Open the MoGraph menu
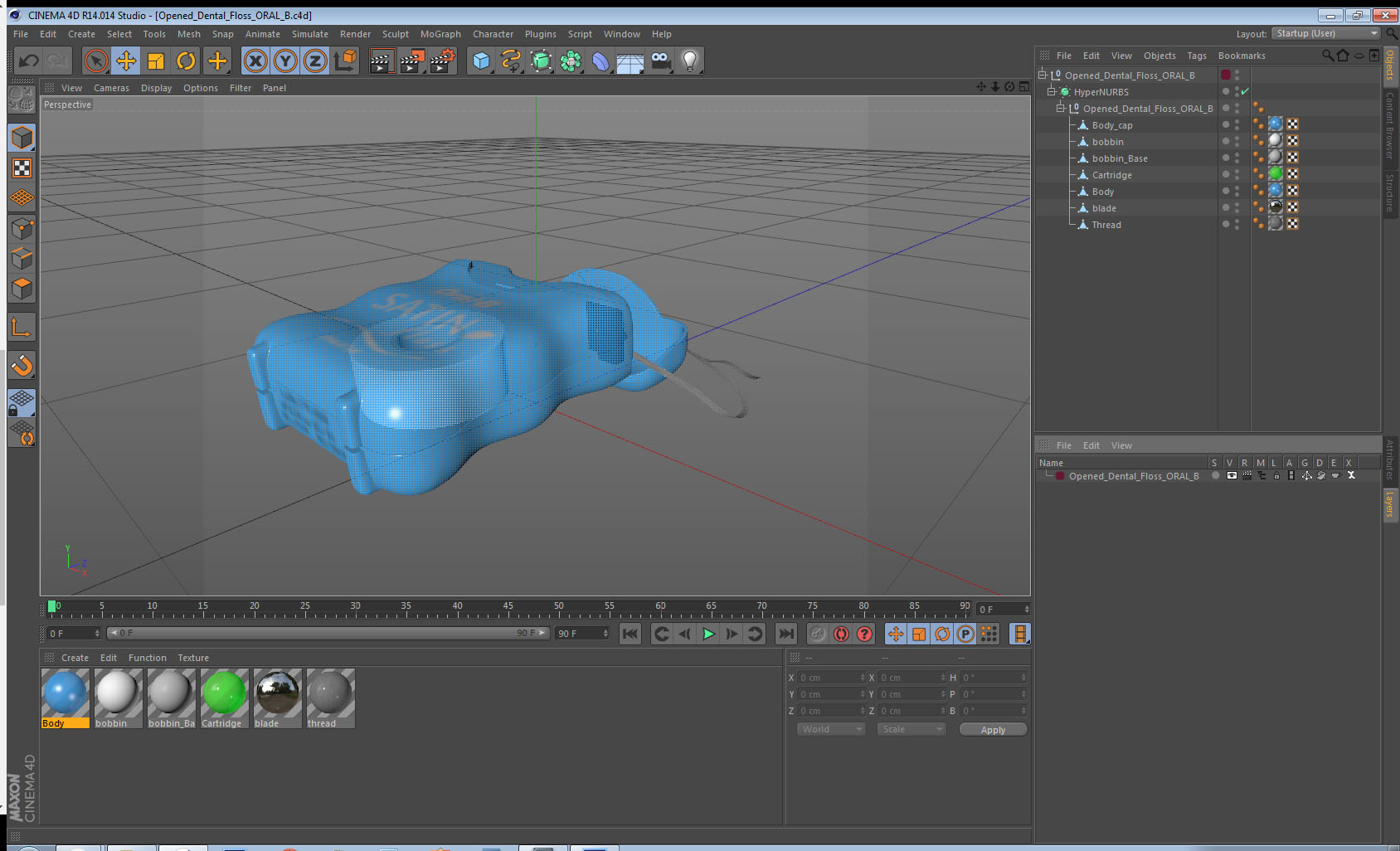The width and height of the screenshot is (1400, 851). coord(440,34)
